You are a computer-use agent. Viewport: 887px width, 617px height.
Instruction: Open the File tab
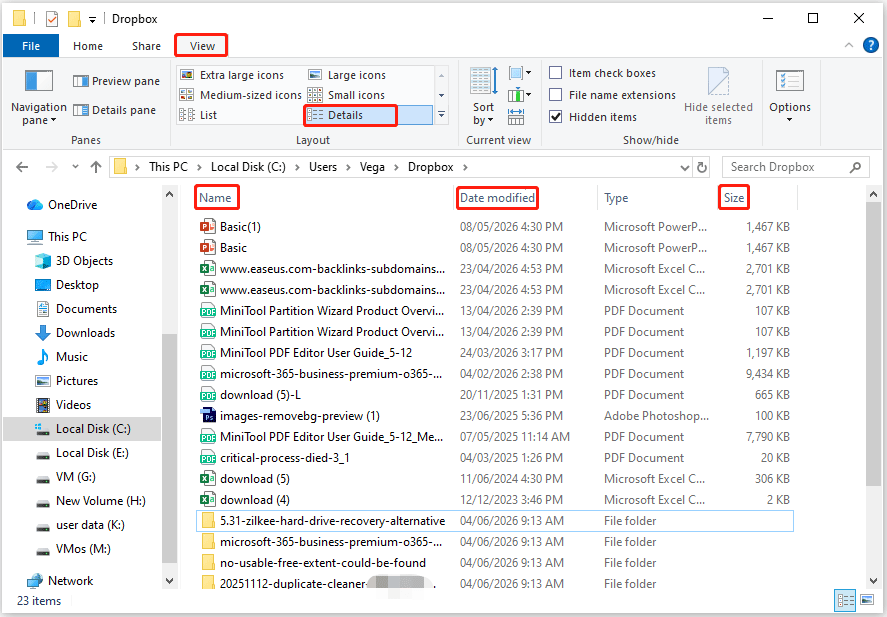[x=31, y=46]
